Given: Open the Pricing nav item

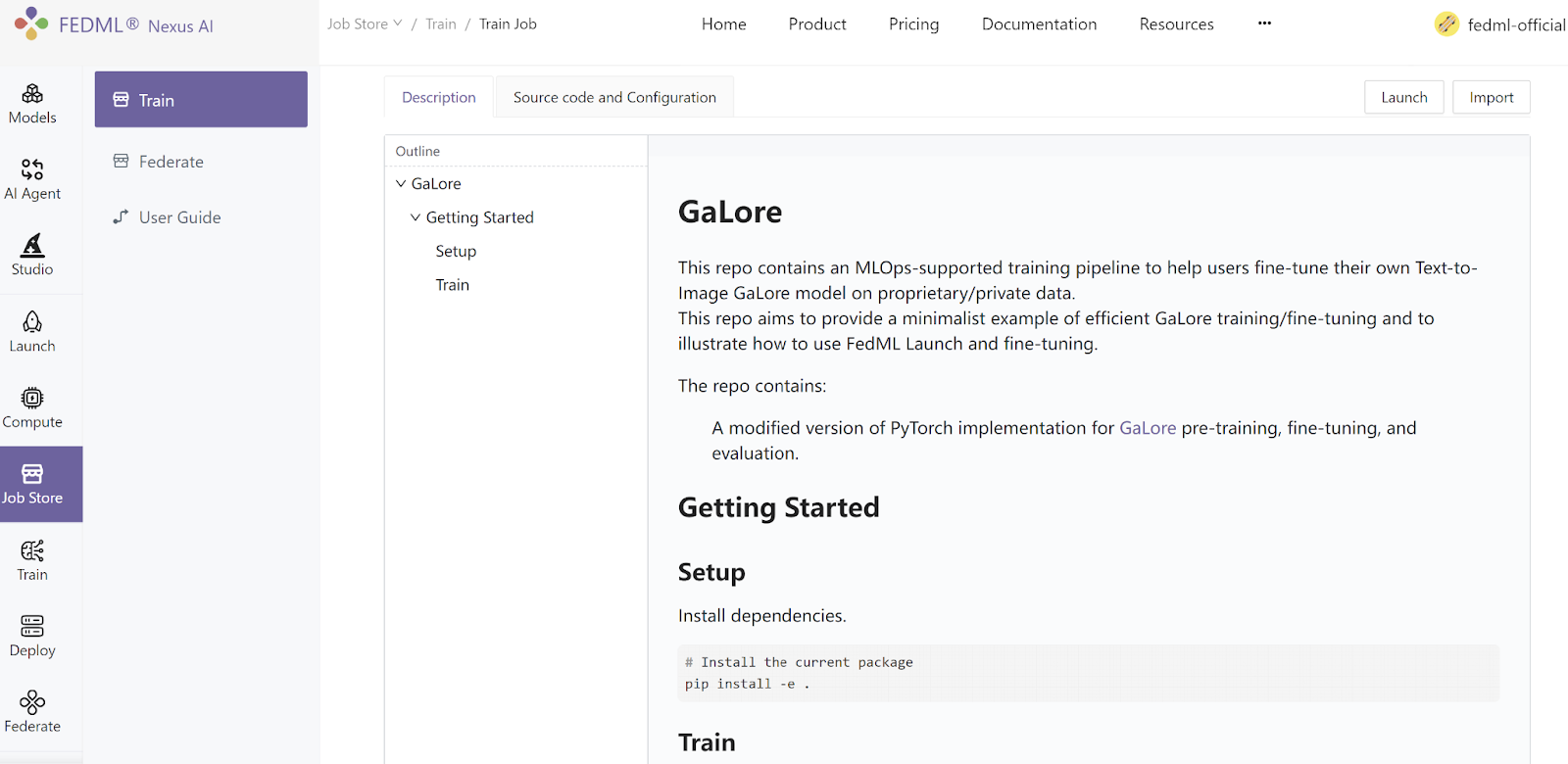Looking at the screenshot, I should click(x=914, y=24).
